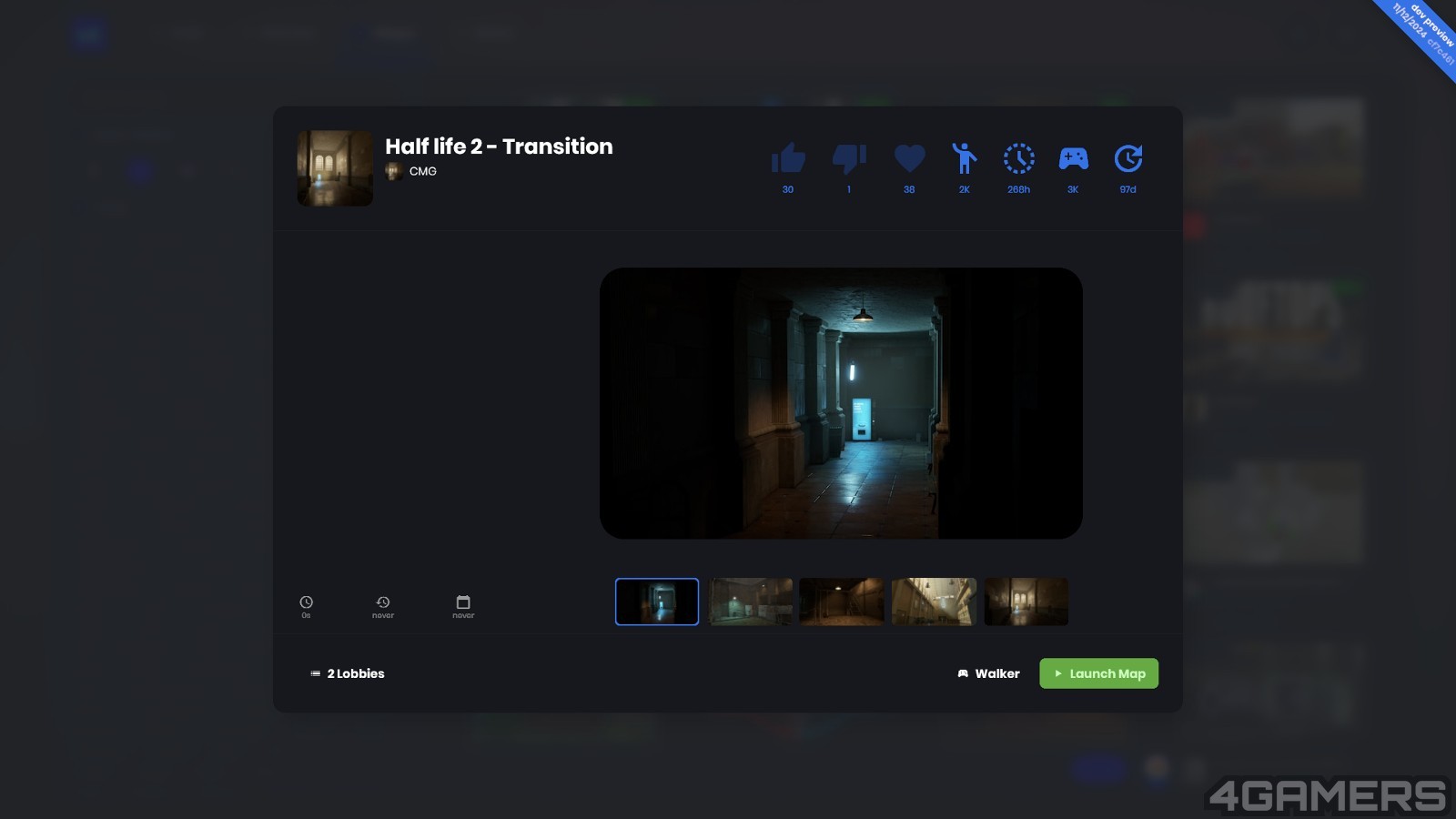Click the large map preview image
This screenshot has height=819, width=1456.
pos(841,403)
